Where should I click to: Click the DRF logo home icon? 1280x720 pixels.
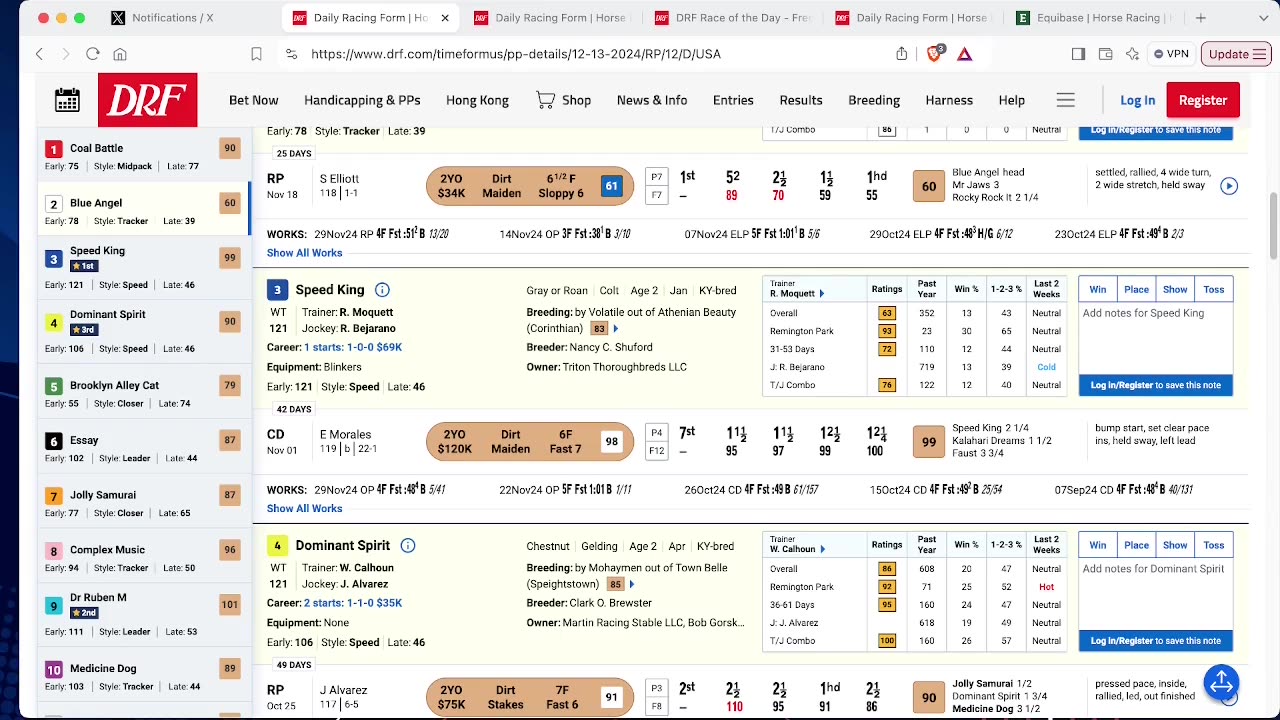[x=147, y=100]
